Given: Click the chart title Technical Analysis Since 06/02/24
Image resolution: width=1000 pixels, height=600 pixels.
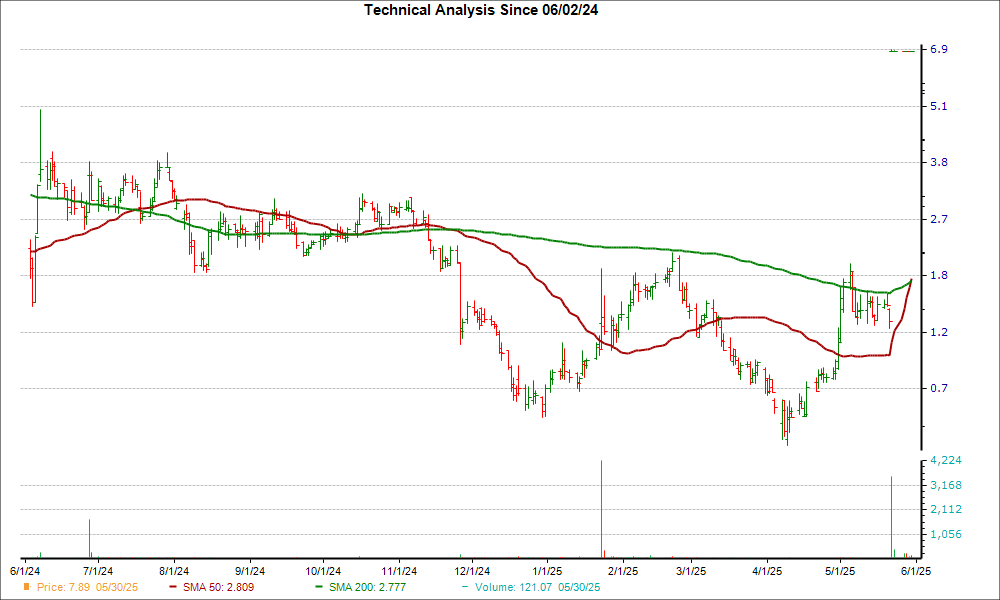Looking at the screenshot, I should point(481,10).
